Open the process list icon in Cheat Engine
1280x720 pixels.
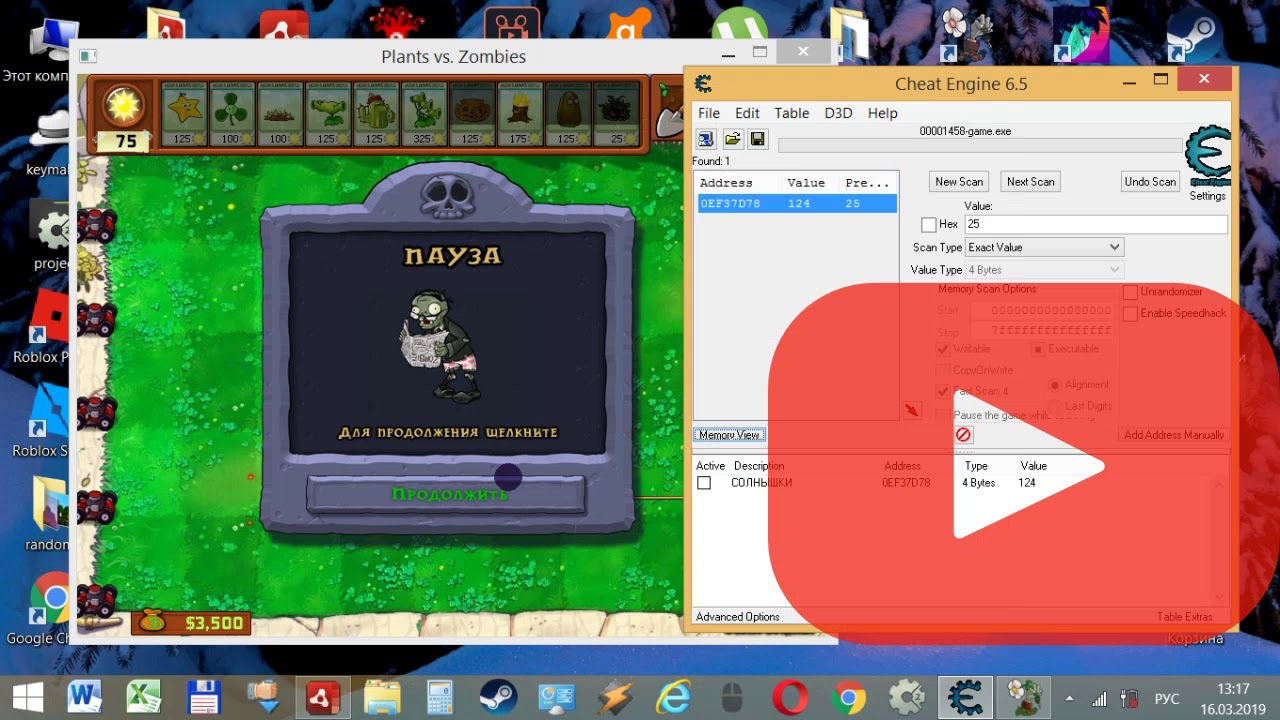click(706, 139)
